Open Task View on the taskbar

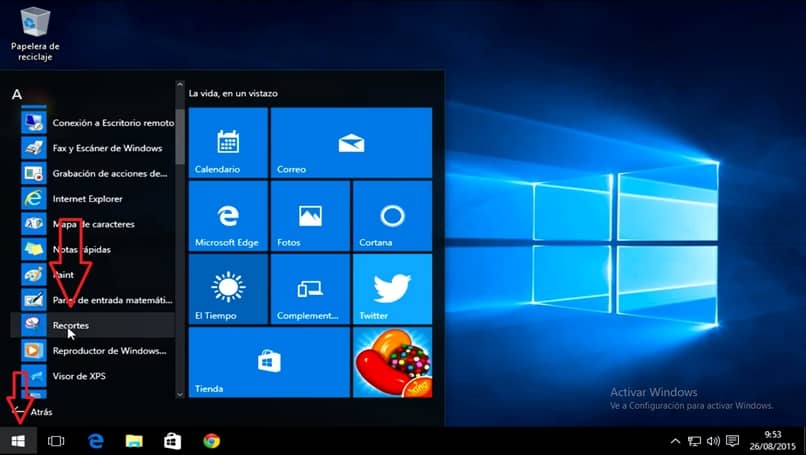(x=56, y=441)
